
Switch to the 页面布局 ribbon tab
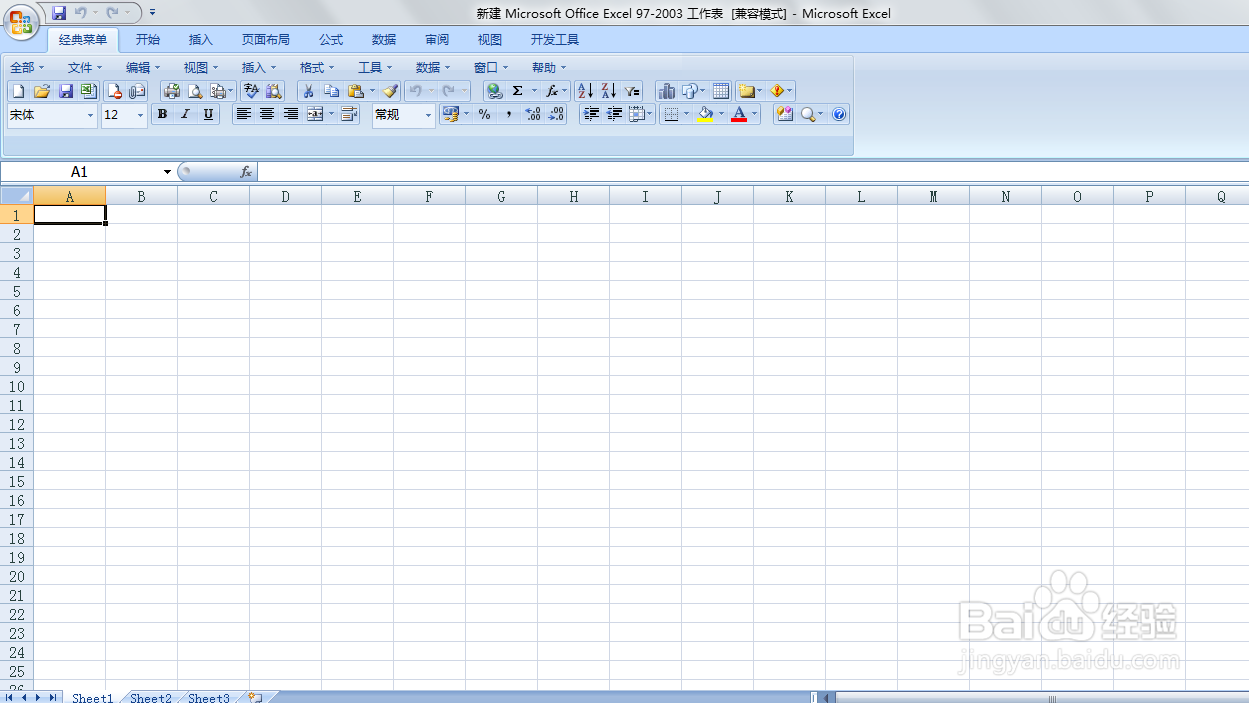tap(265, 40)
